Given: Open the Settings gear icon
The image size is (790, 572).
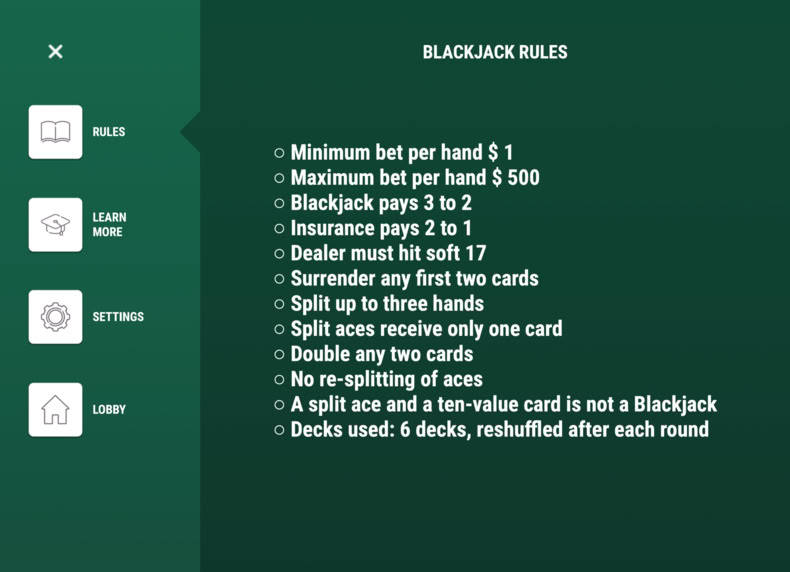Looking at the screenshot, I should pos(55,317).
